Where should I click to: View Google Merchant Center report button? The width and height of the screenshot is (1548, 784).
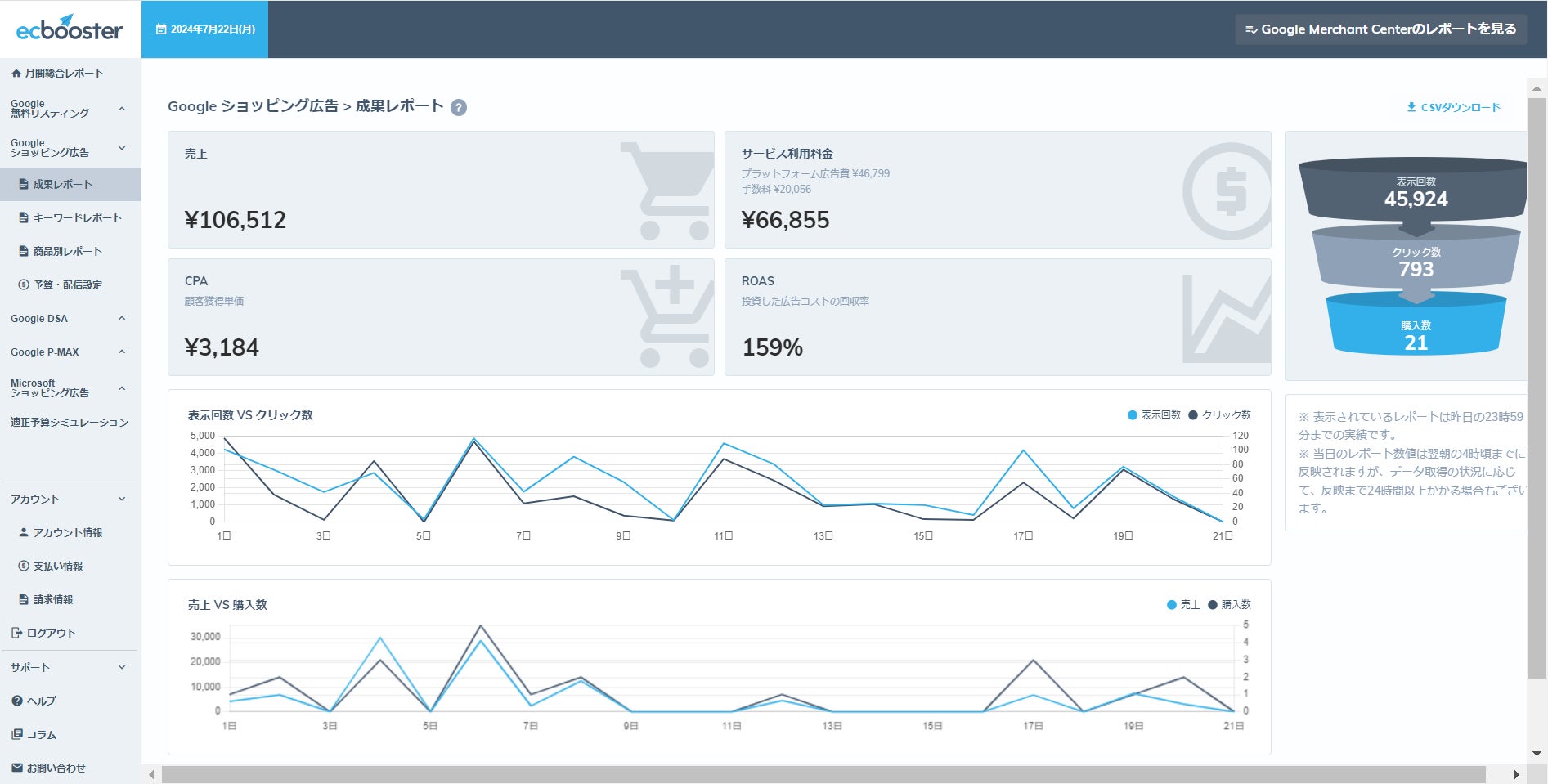coord(1380,29)
